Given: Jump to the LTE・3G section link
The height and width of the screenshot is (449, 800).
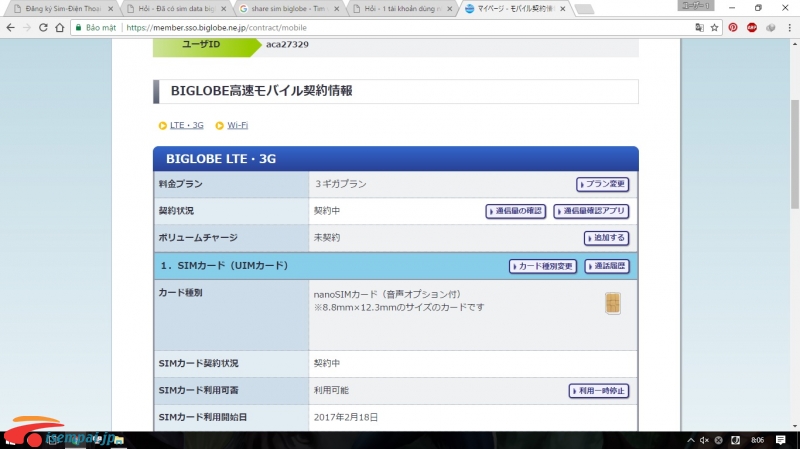Looking at the screenshot, I should pyautogui.click(x=186, y=125).
